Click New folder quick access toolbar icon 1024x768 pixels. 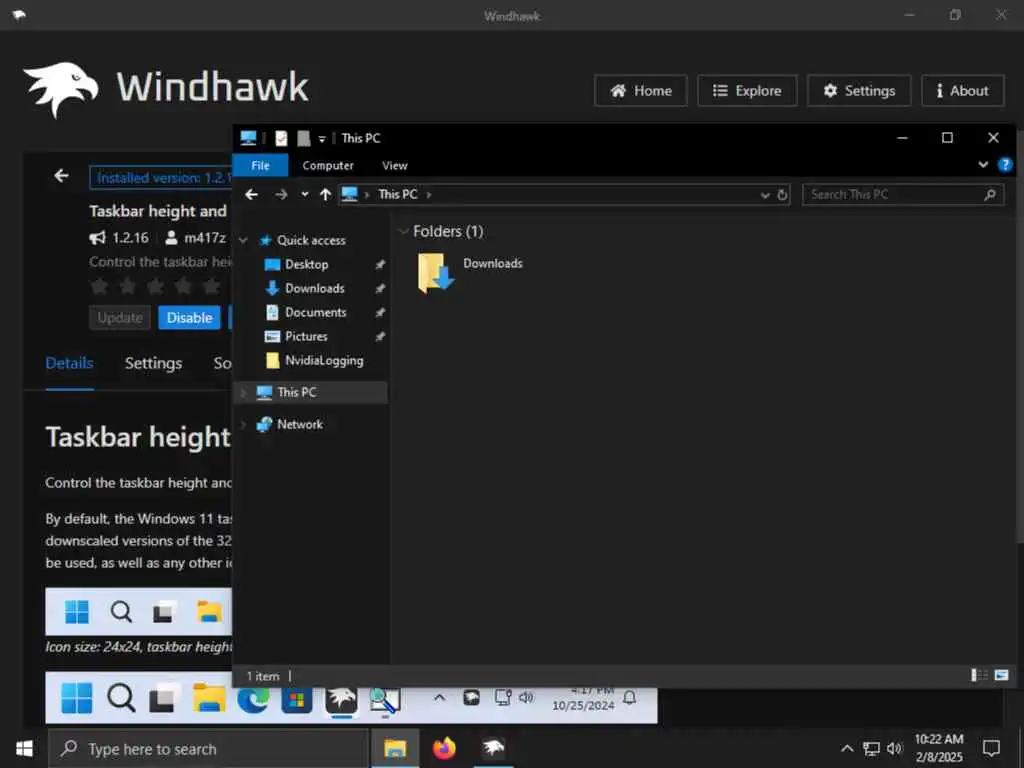pos(304,138)
